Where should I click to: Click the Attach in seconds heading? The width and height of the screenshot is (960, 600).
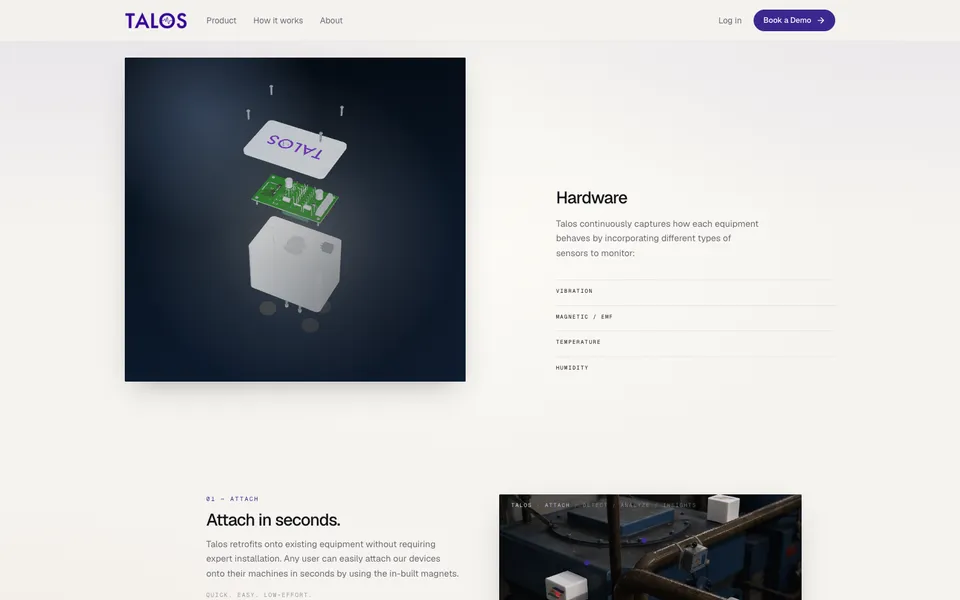point(273,520)
